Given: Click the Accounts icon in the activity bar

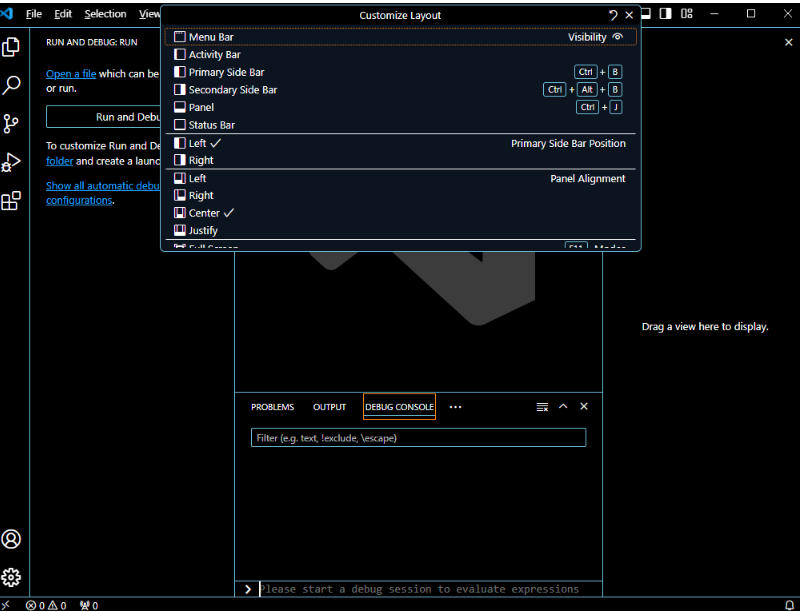Looking at the screenshot, I should tap(12, 539).
